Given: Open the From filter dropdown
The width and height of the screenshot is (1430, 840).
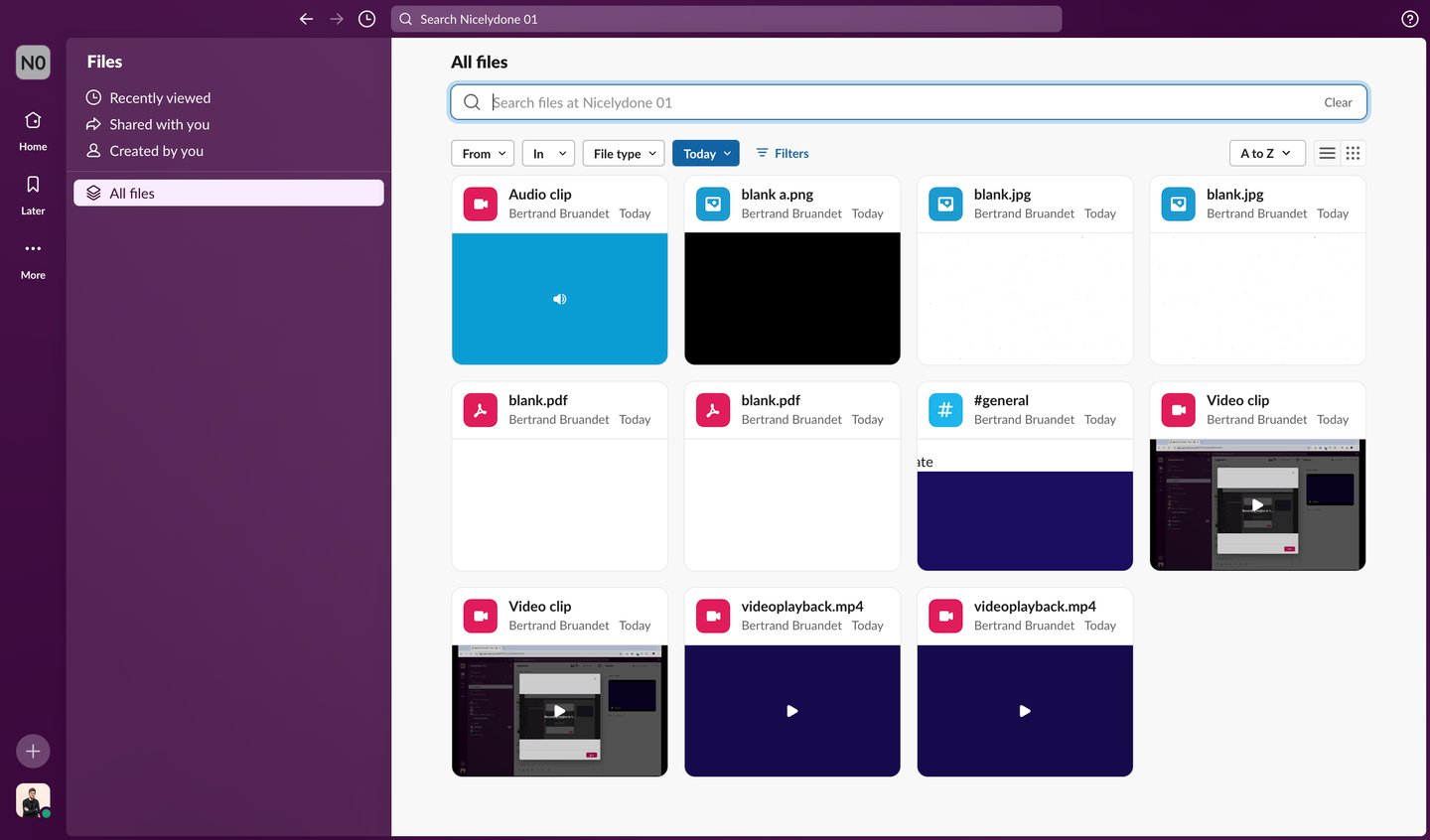Looking at the screenshot, I should pos(482,153).
